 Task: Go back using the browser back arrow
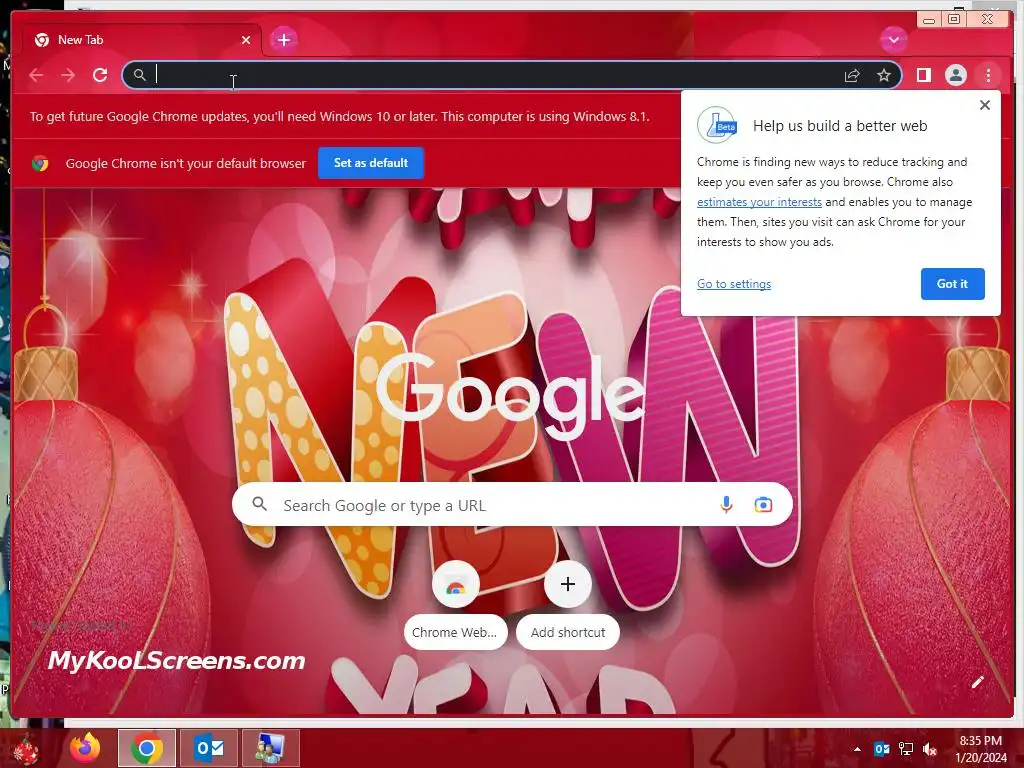(36, 75)
